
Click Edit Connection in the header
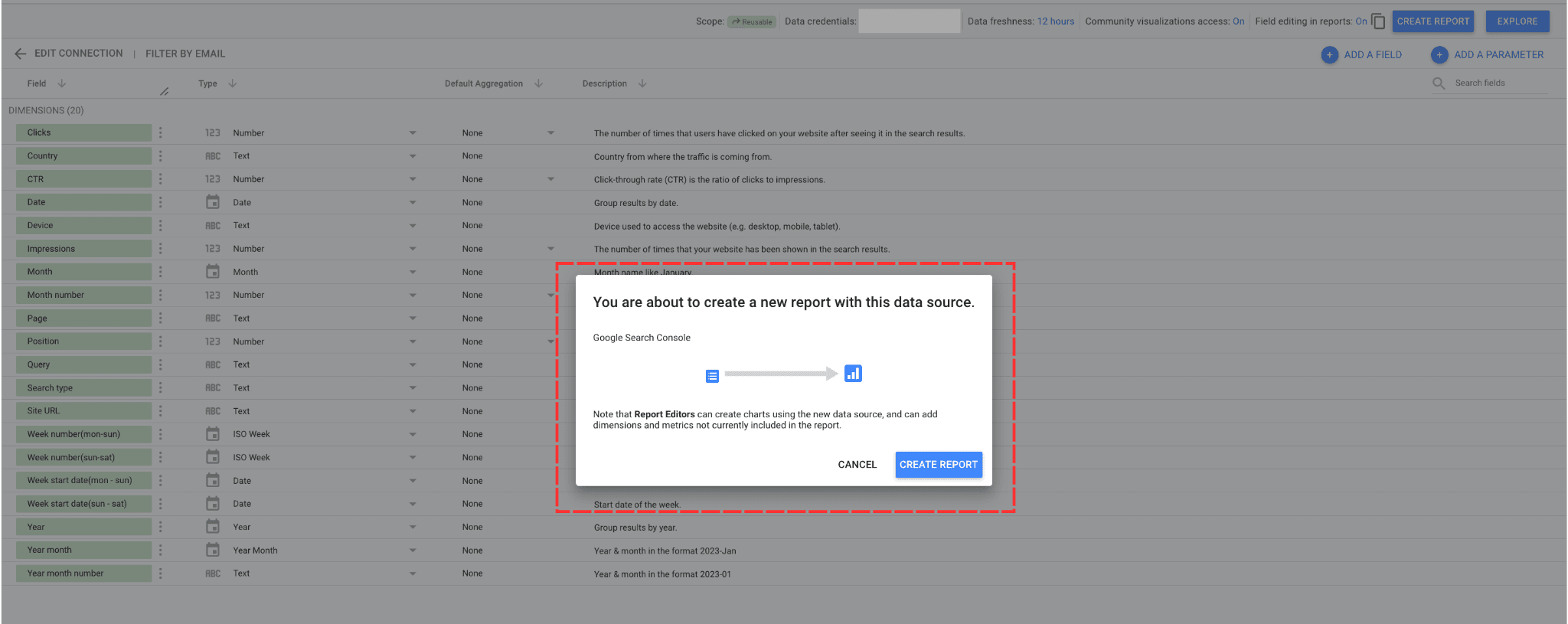(x=78, y=54)
